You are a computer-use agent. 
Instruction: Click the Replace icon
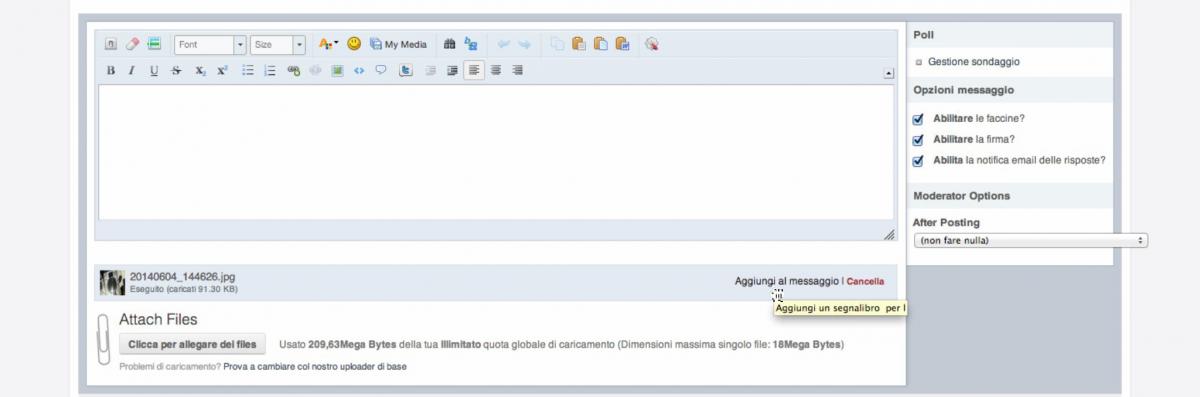pos(471,44)
